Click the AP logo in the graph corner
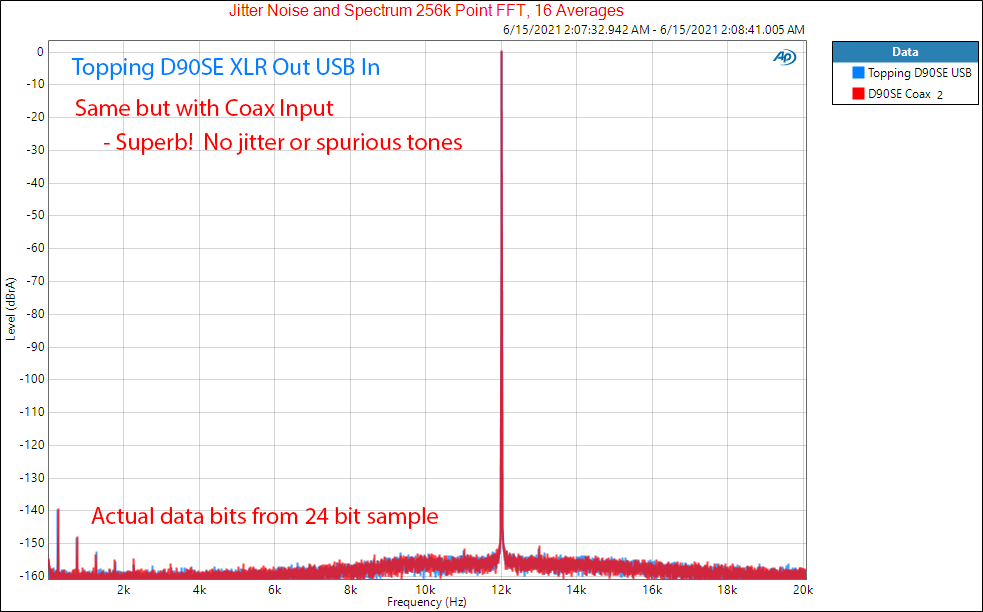This screenshot has width=983, height=612. tap(784, 57)
